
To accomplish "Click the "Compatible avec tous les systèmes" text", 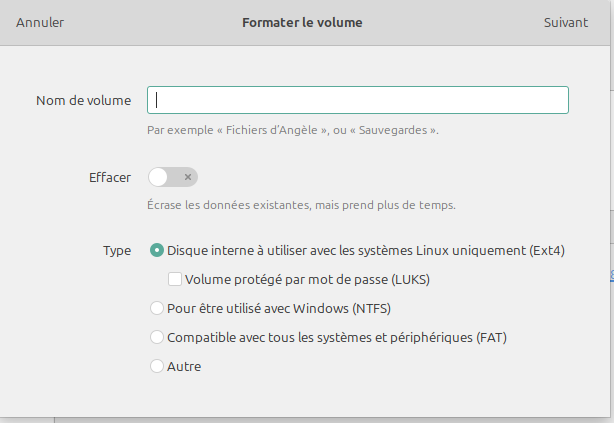I will [x=337, y=337].
